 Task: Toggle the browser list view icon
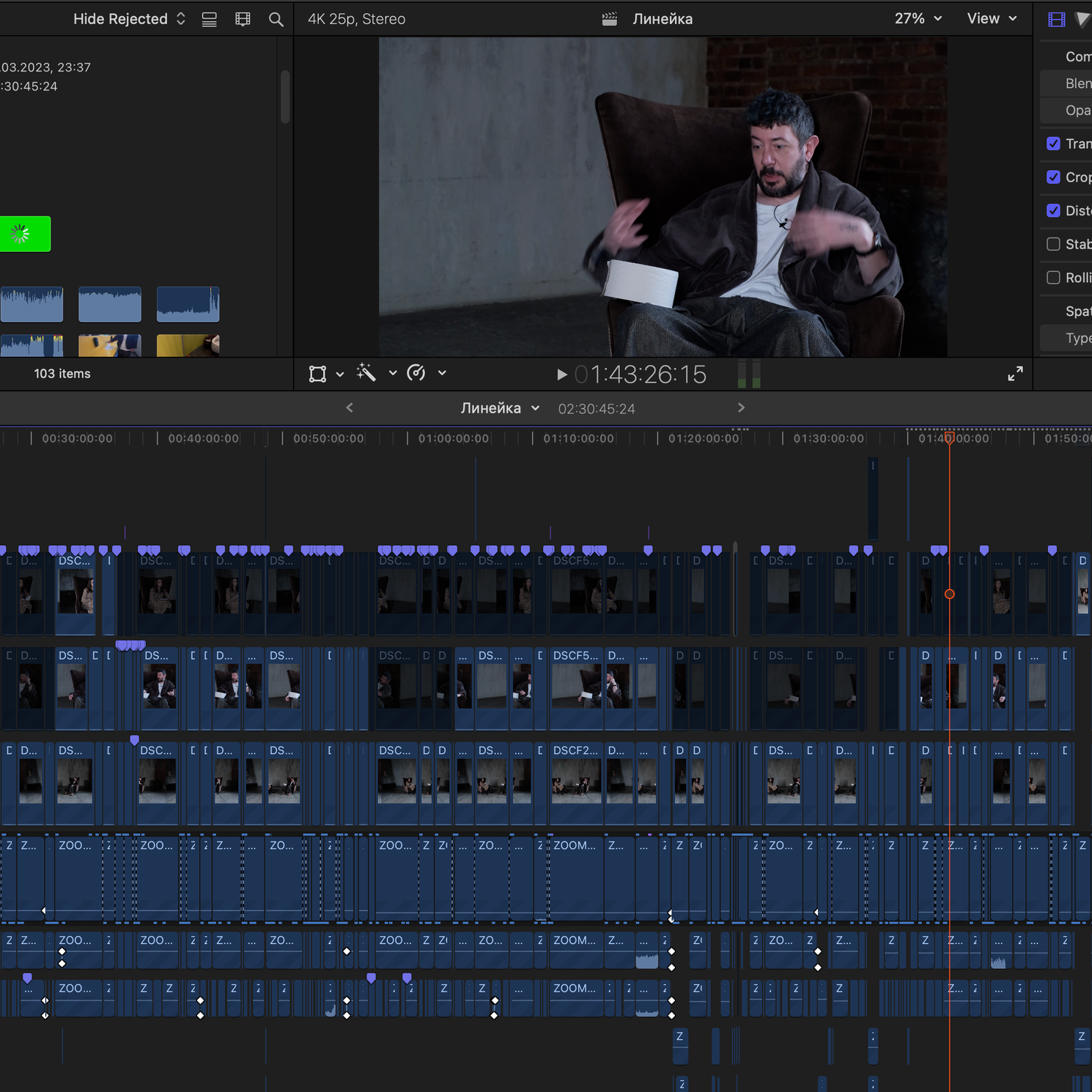[209, 20]
